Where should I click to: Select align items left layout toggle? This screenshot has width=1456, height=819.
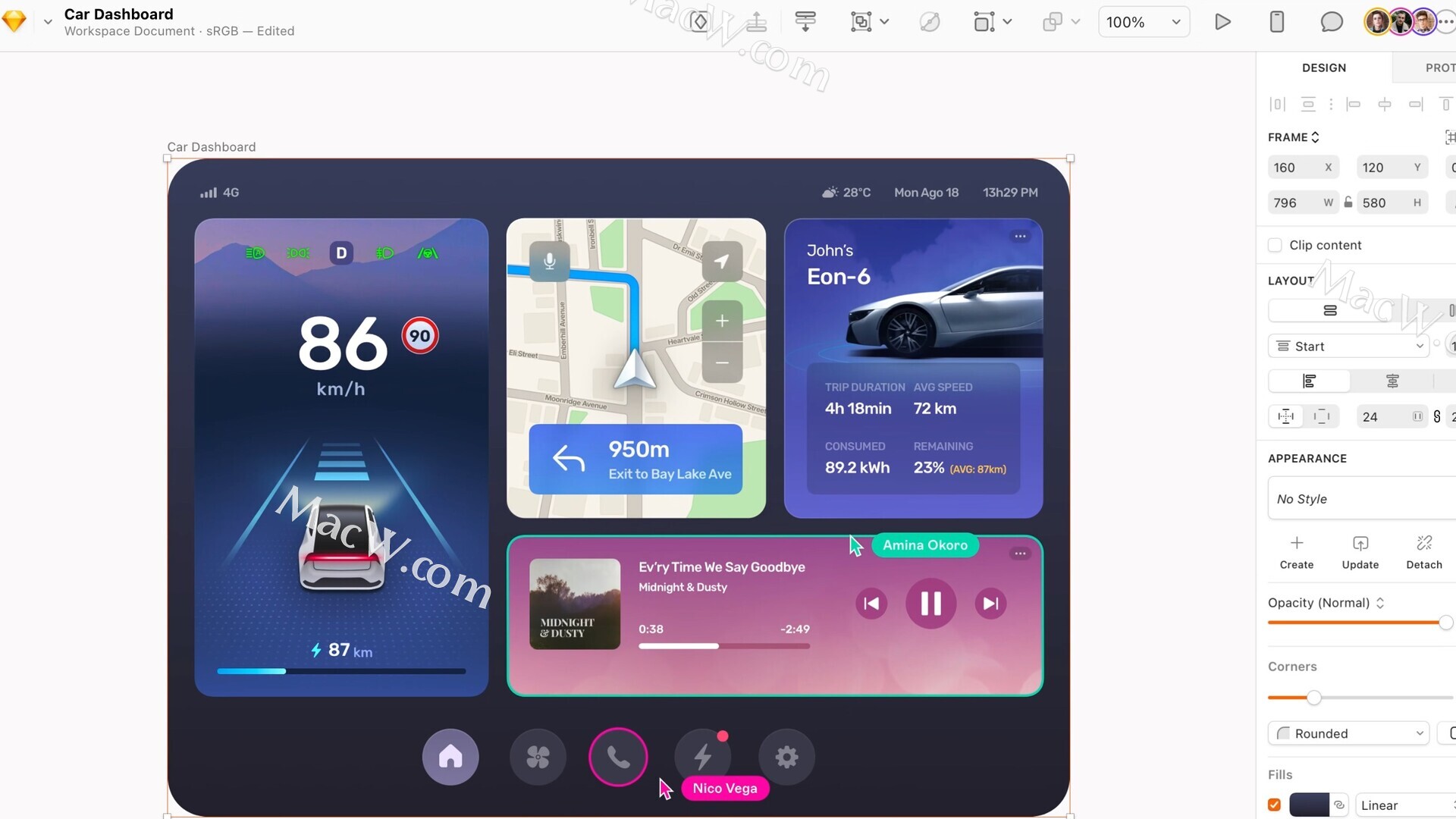pos(1309,381)
